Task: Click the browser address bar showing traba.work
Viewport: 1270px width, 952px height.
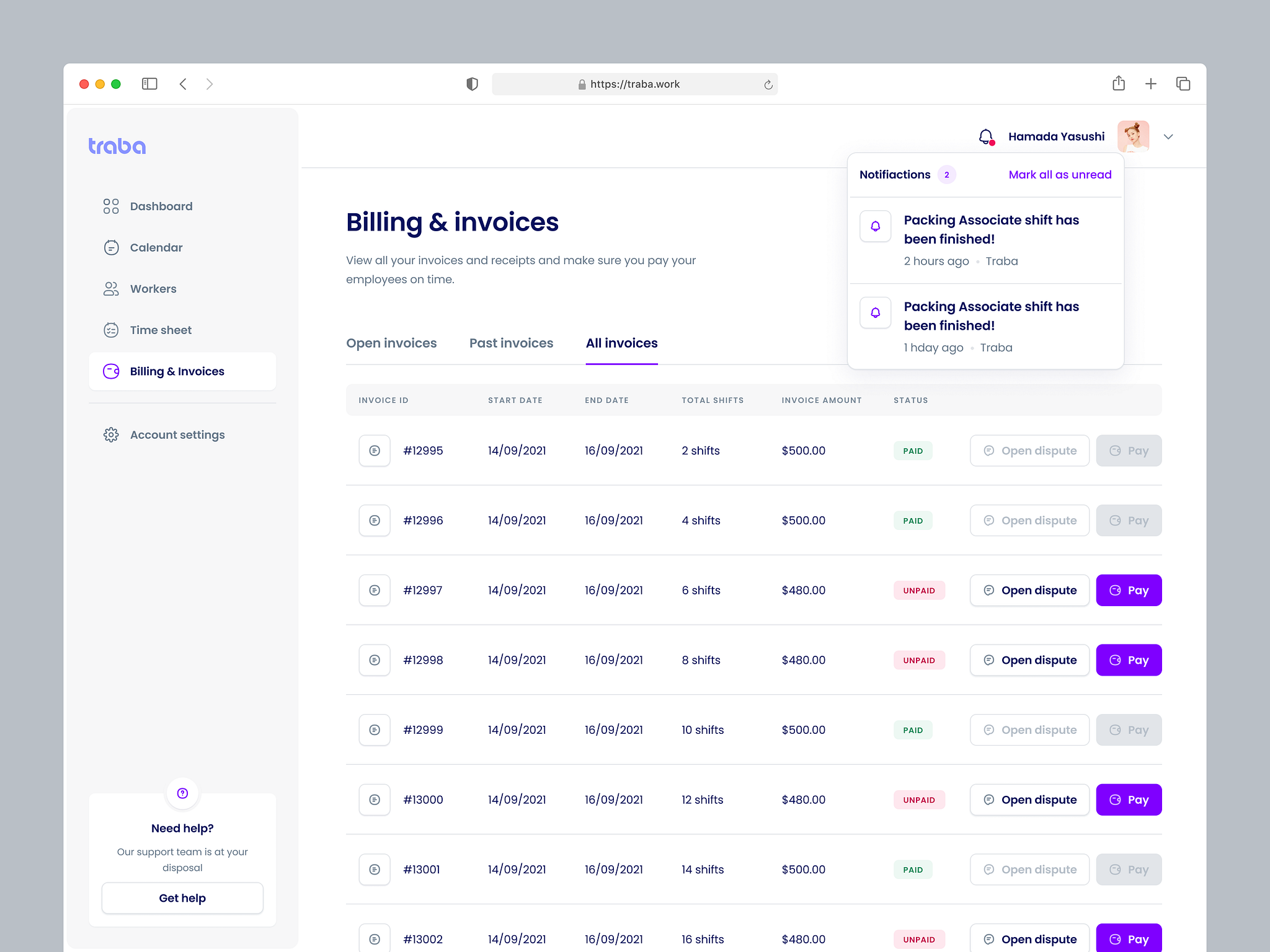Action: (635, 84)
